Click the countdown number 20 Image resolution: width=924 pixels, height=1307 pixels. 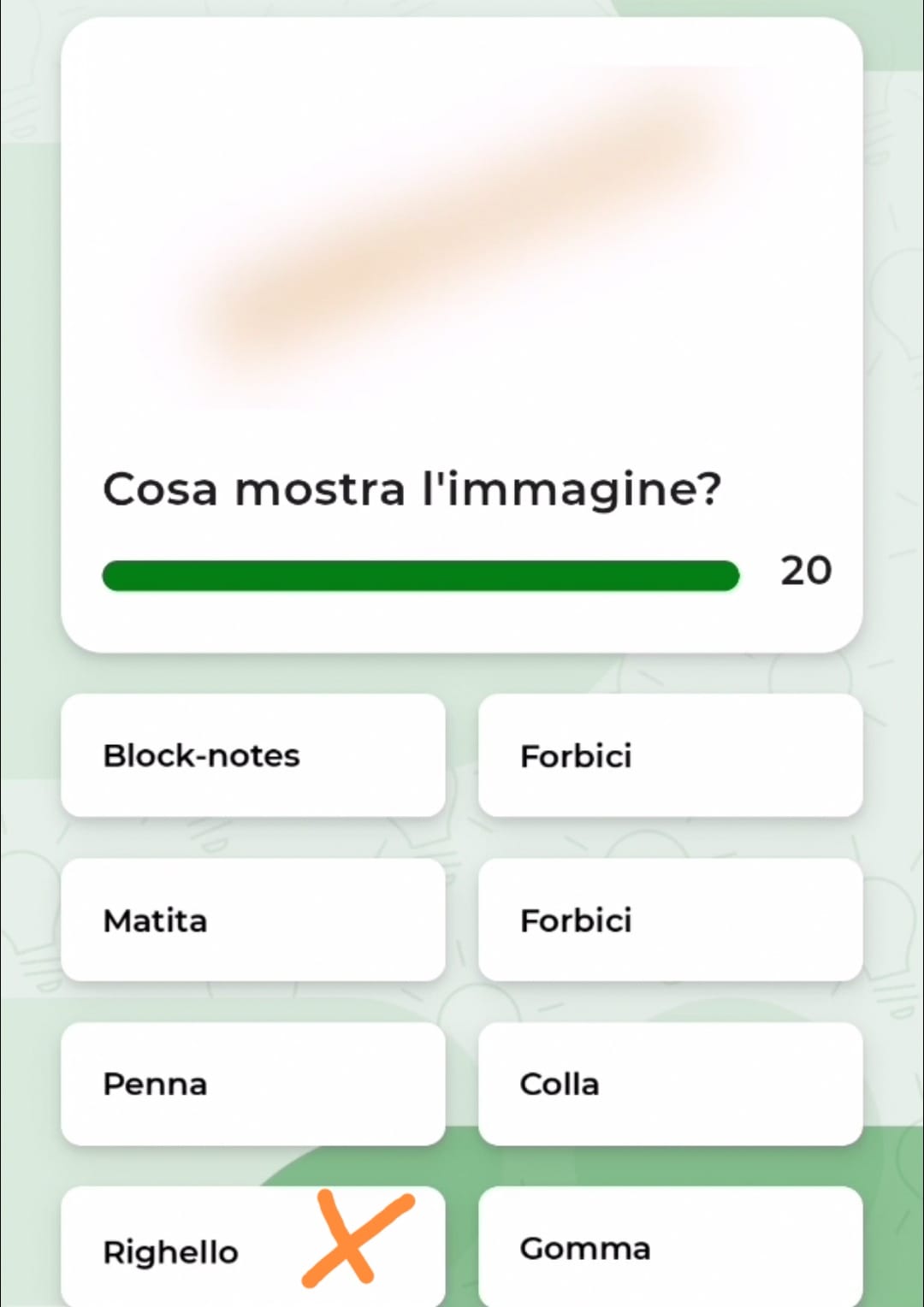click(805, 571)
